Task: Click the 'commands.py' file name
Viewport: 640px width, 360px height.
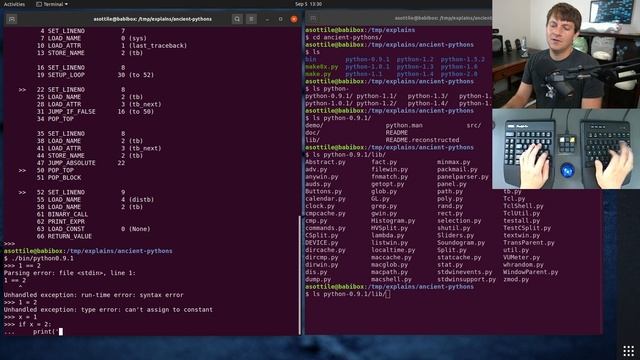Action: tap(325, 228)
